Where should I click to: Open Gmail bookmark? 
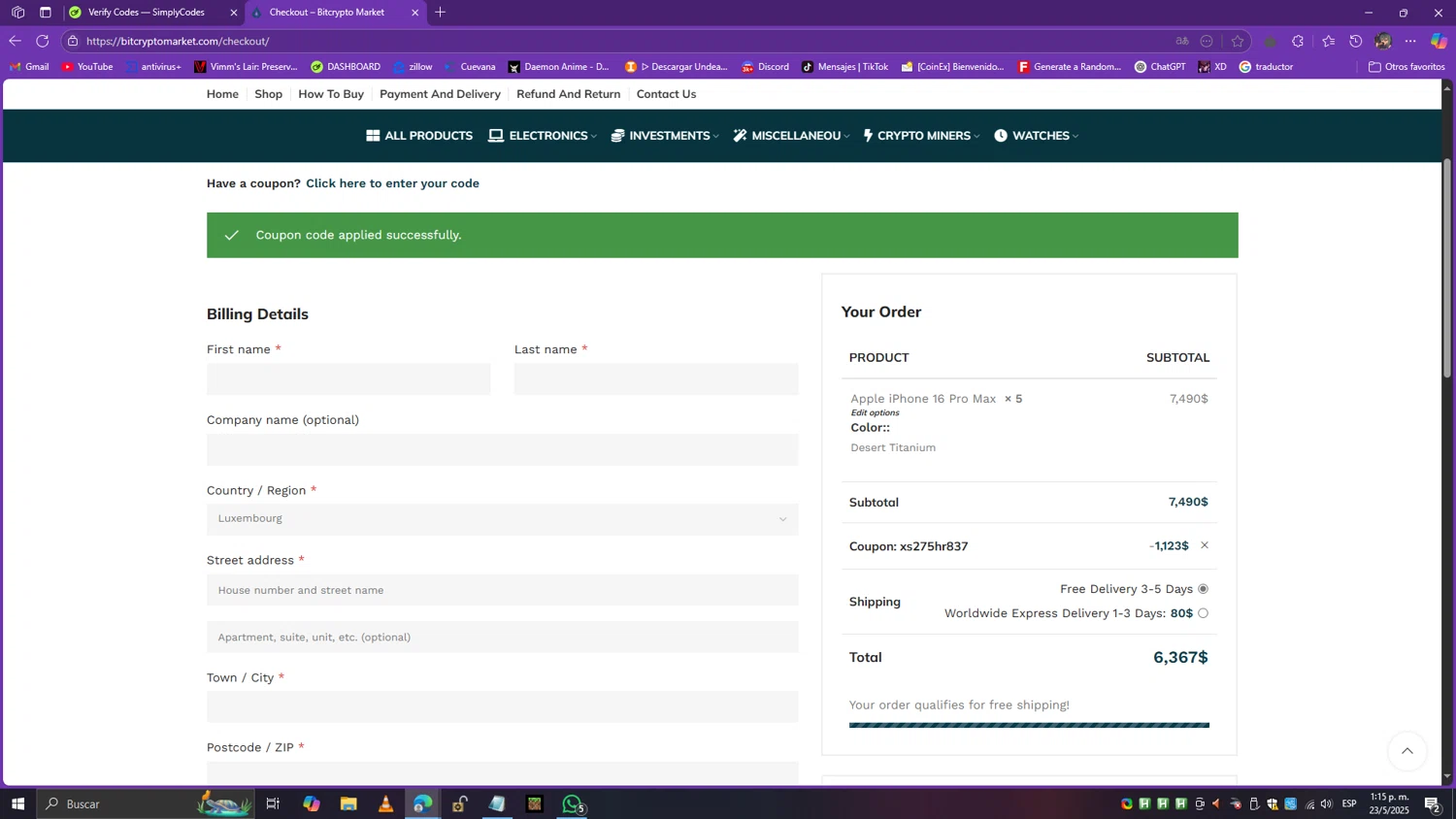coord(29,67)
